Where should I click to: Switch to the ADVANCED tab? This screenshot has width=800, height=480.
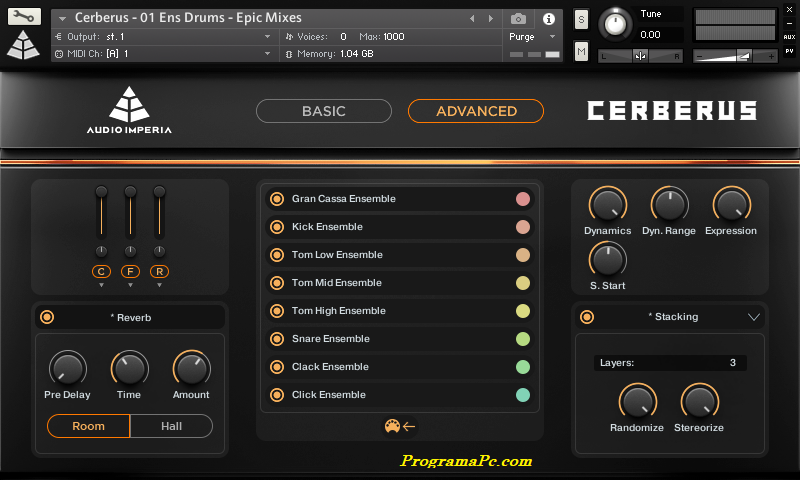pyautogui.click(x=476, y=111)
